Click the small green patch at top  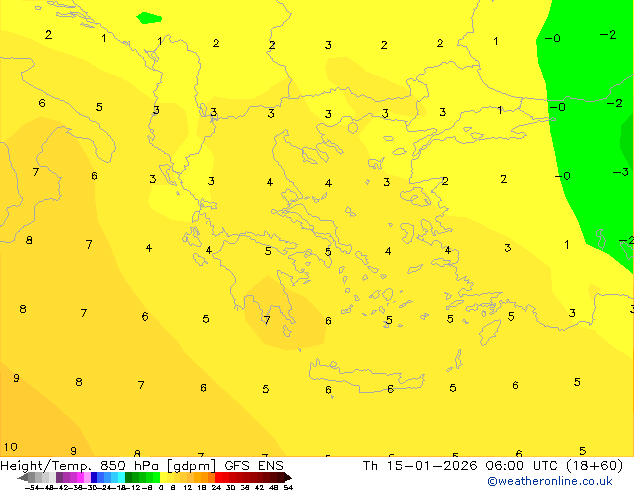point(149,18)
